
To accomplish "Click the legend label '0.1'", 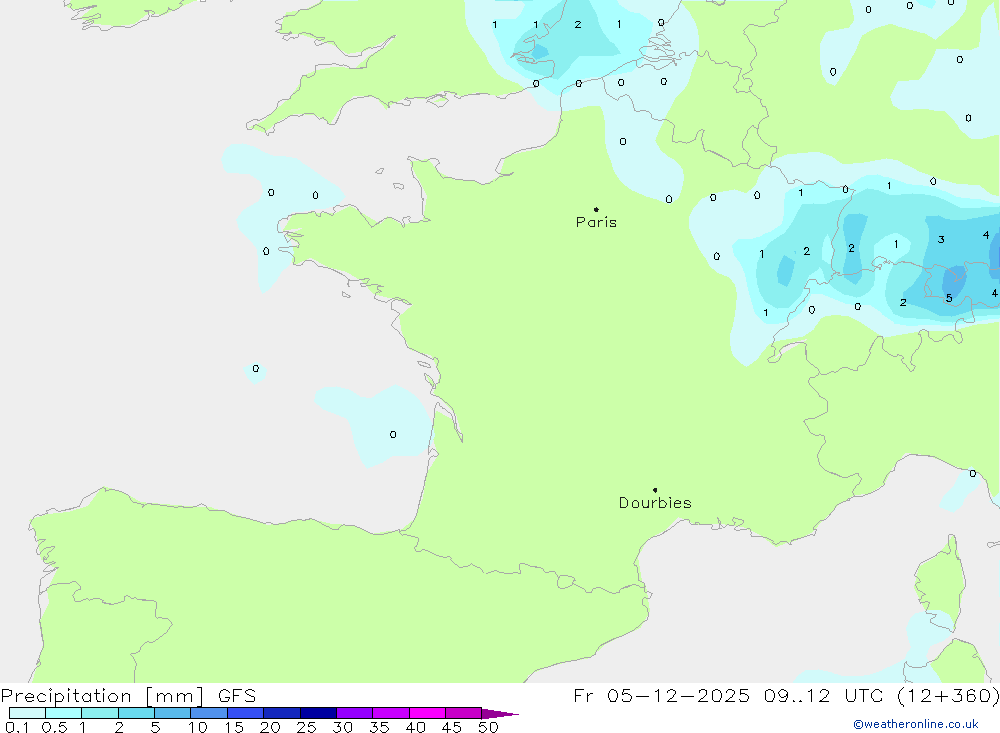I will coord(17,727).
